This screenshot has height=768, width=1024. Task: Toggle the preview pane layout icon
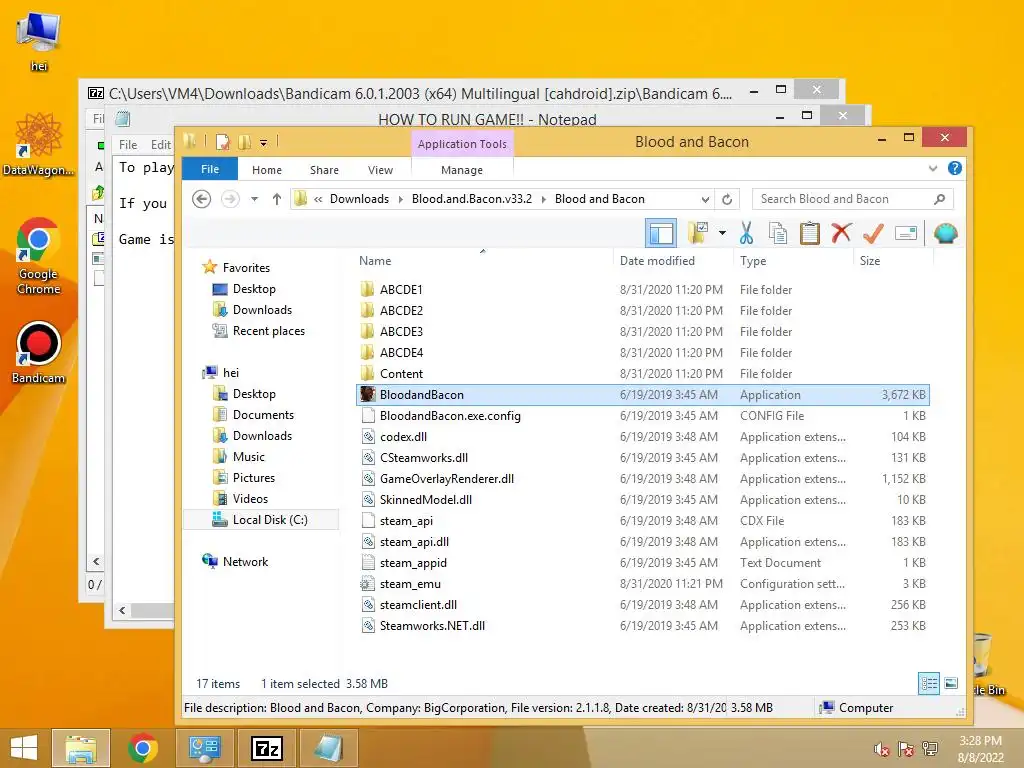660,233
